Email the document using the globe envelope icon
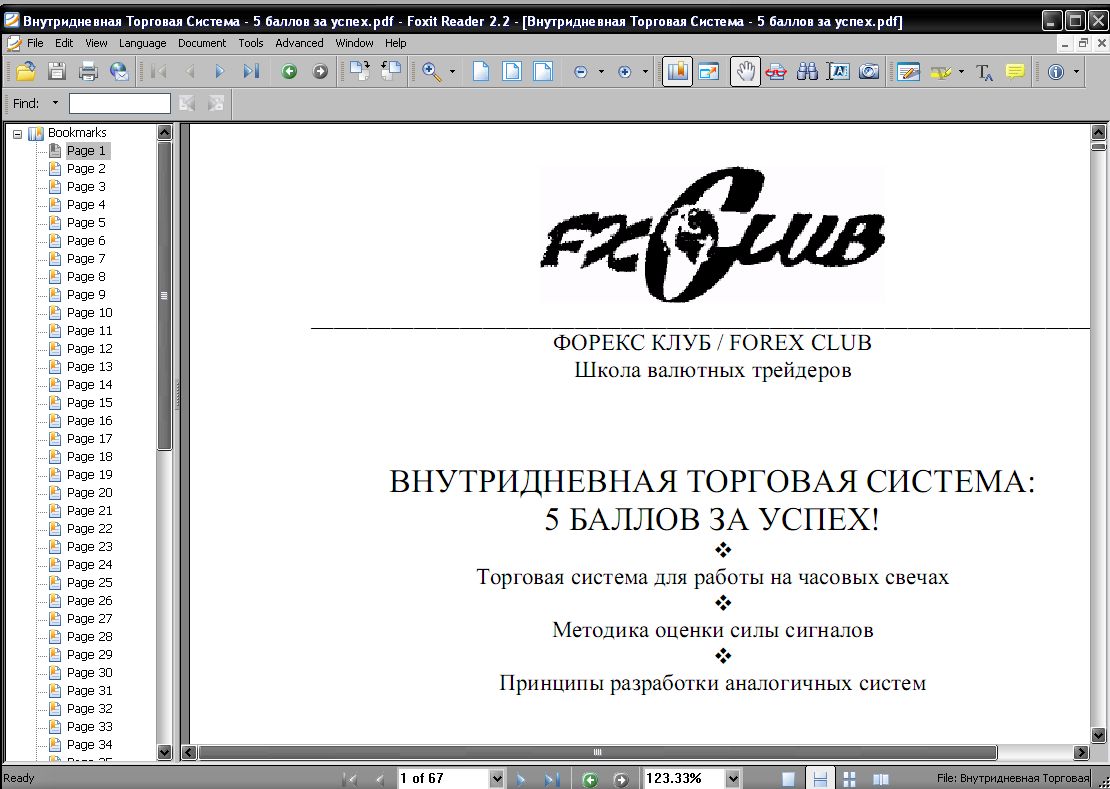 (x=120, y=71)
